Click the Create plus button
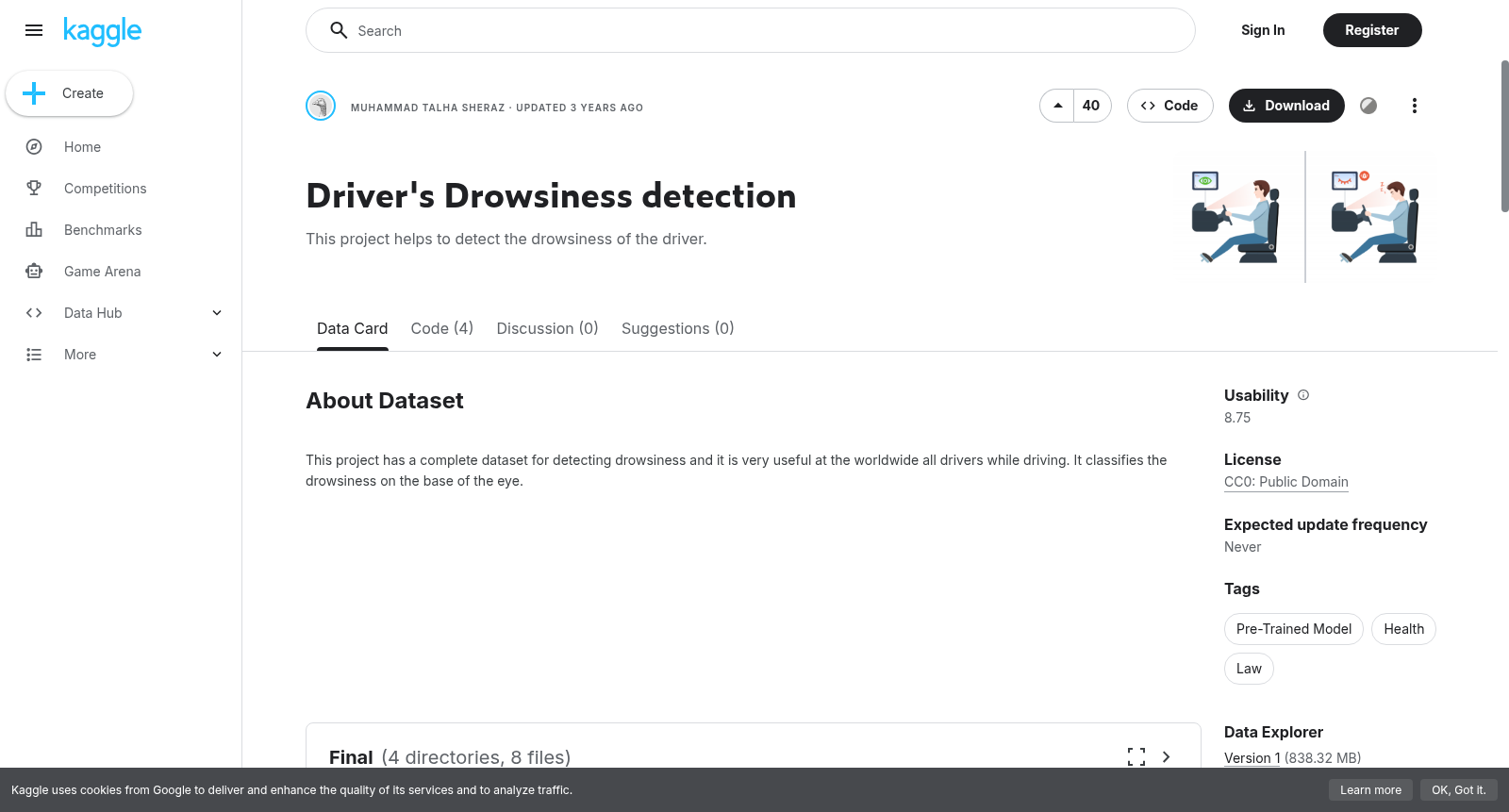This screenshot has width=1509, height=812. (x=69, y=93)
